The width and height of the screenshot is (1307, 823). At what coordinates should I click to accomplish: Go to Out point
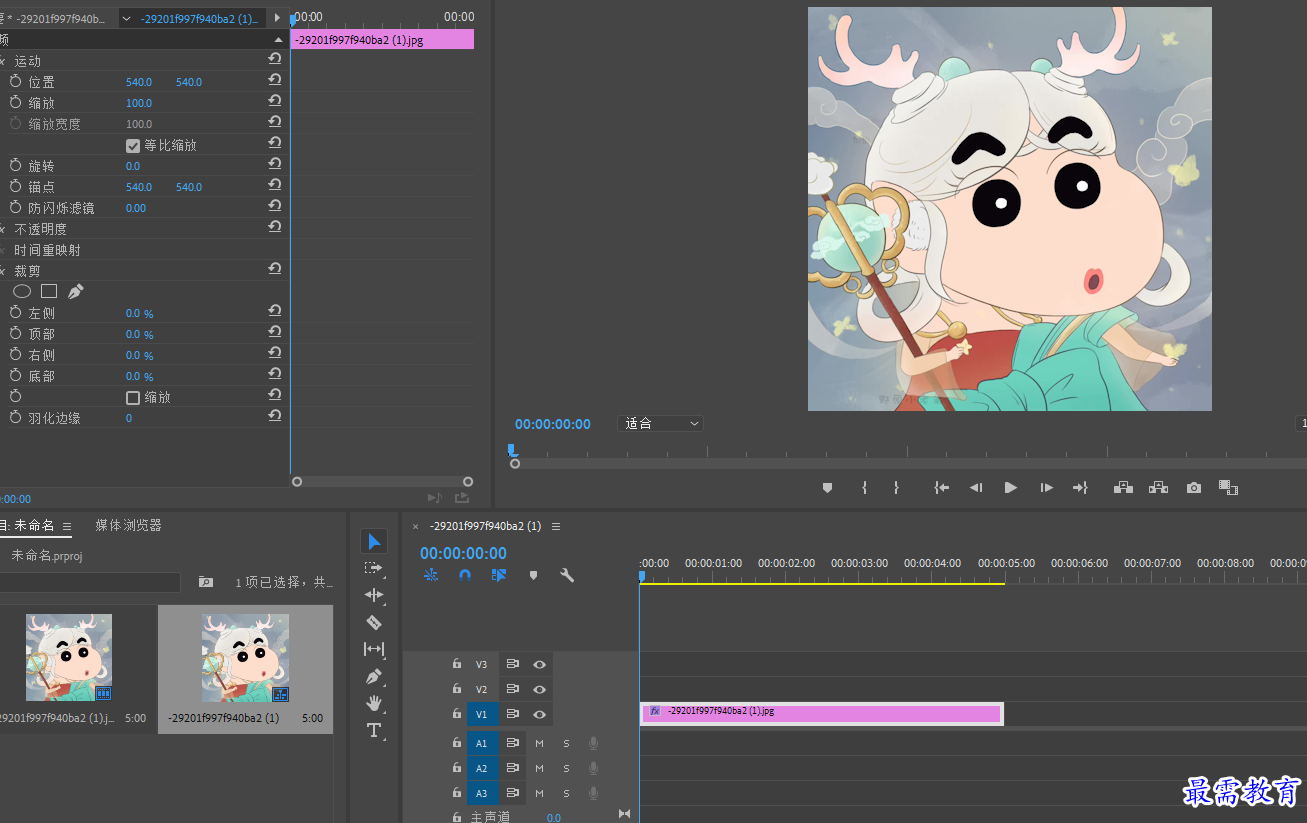click(1080, 487)
